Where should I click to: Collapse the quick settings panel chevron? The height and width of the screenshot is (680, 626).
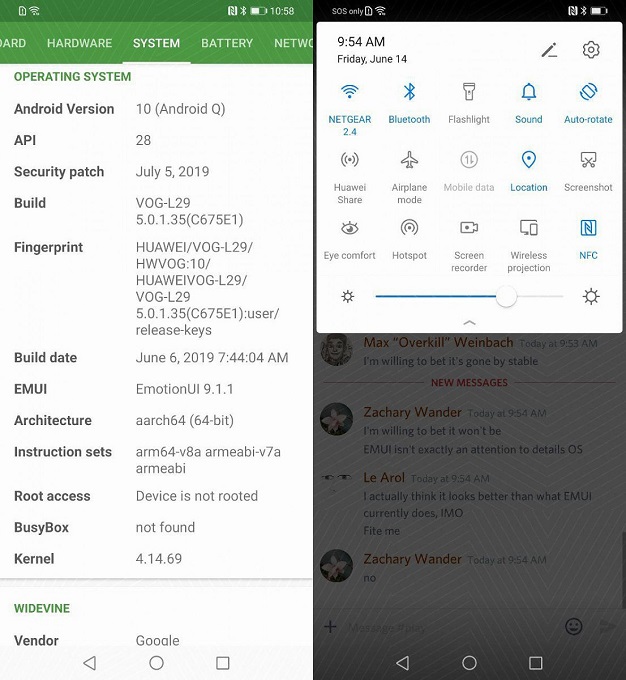pyautogui.click(x=469, y=323)
